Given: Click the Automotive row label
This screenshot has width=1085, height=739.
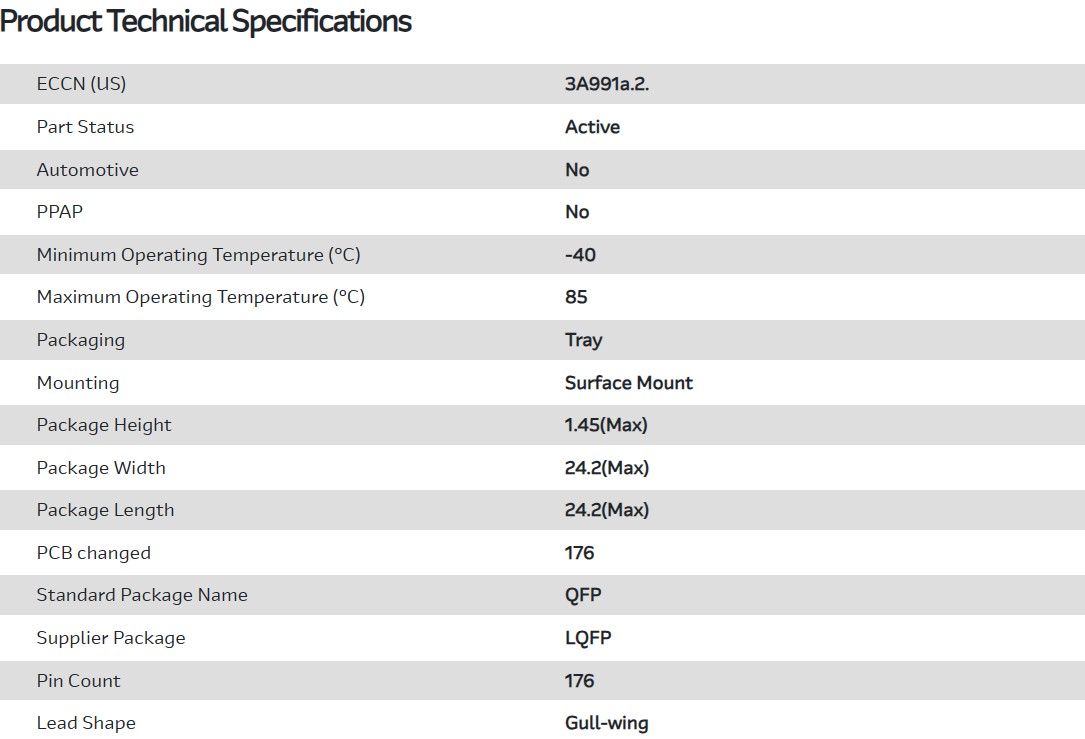Looking at the screenshot, I should pos(87,170).
